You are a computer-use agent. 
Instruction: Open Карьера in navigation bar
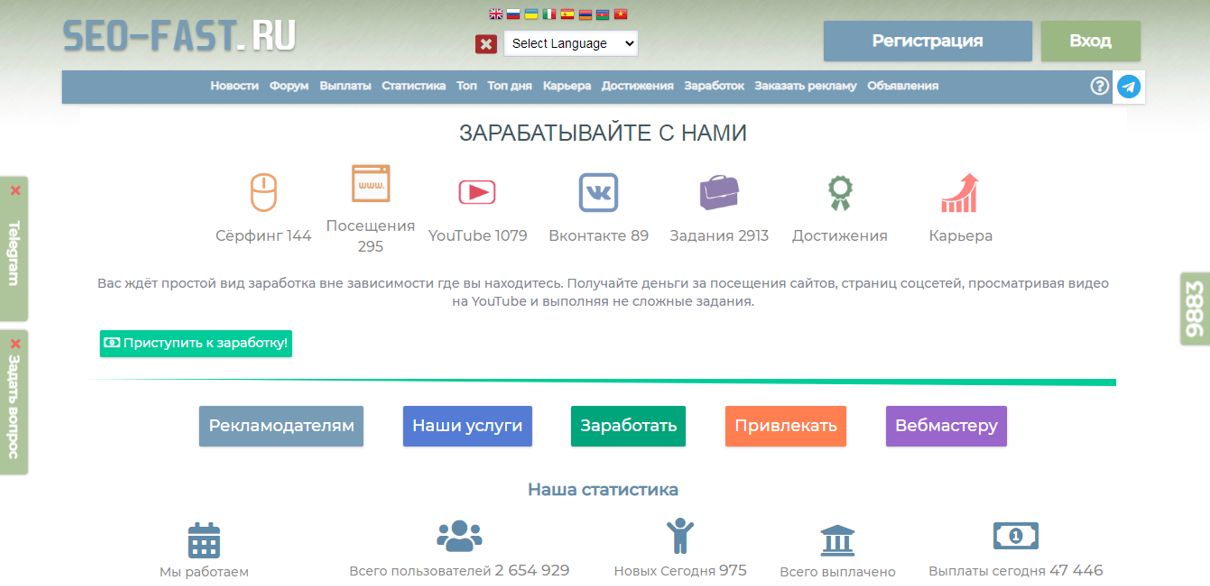(x=567, y=86)
